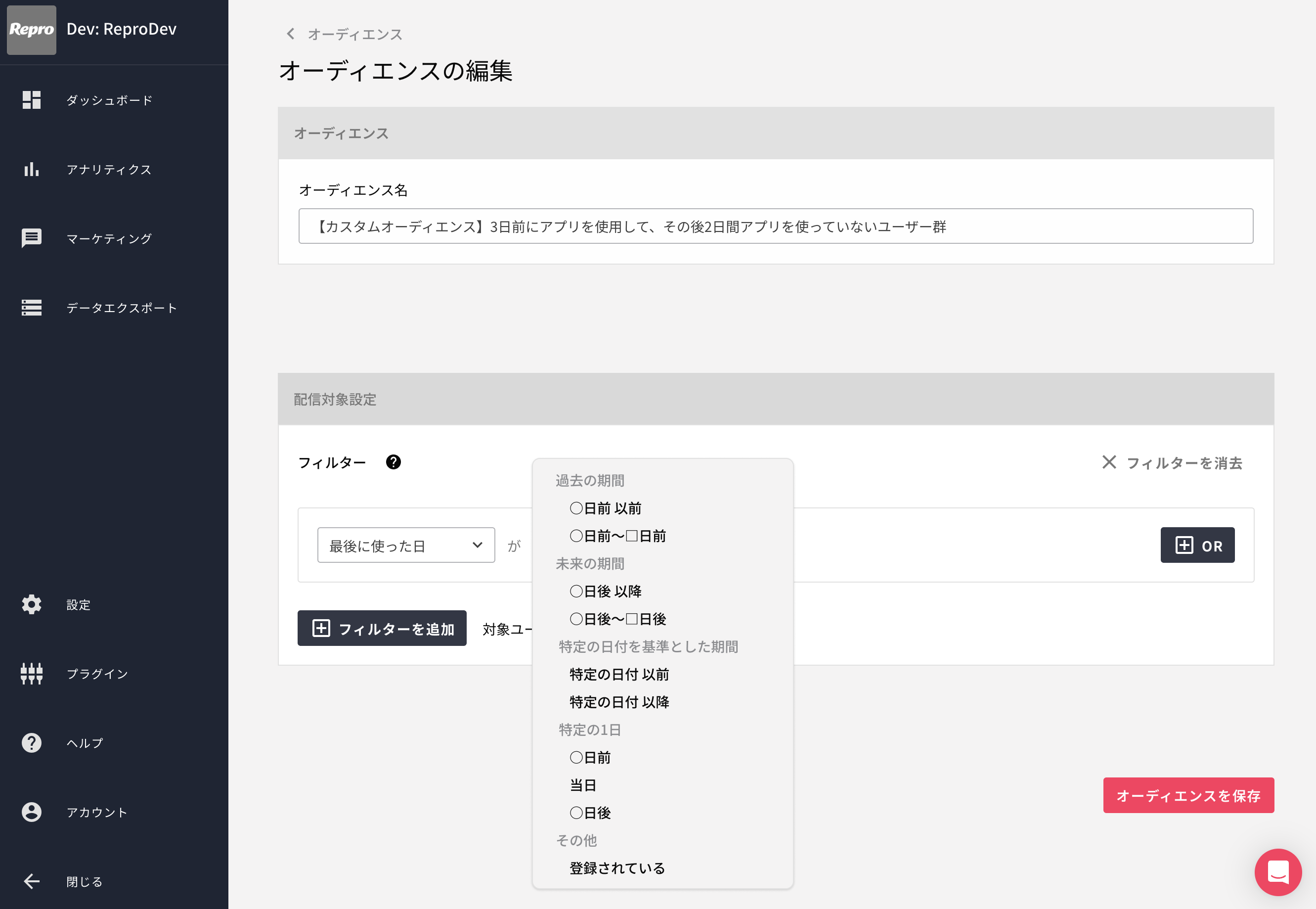Select 特定の日付 以前 option
The width and height of the screenshot is (1316, 909).
click(x=619, y=675)
